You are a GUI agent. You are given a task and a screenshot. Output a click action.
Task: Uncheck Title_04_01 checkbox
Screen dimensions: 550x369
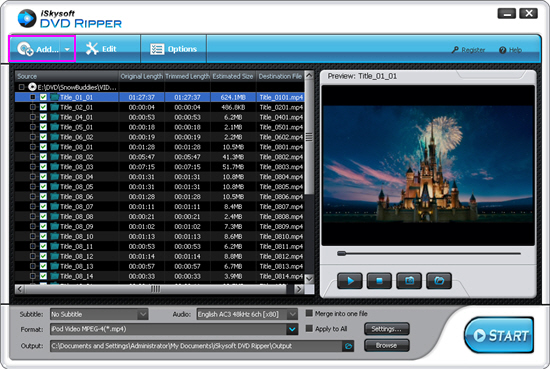43,117
